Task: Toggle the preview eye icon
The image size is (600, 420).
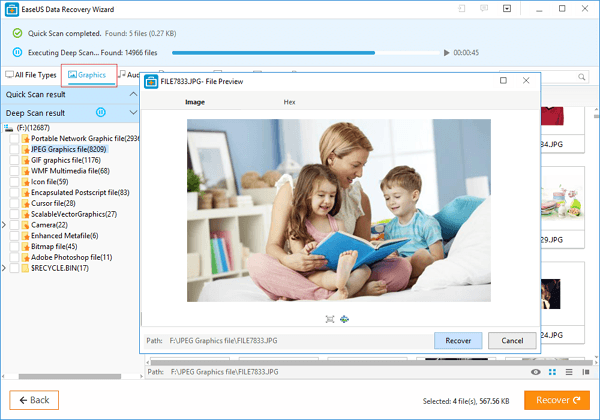Action: (x=536, y=372)
